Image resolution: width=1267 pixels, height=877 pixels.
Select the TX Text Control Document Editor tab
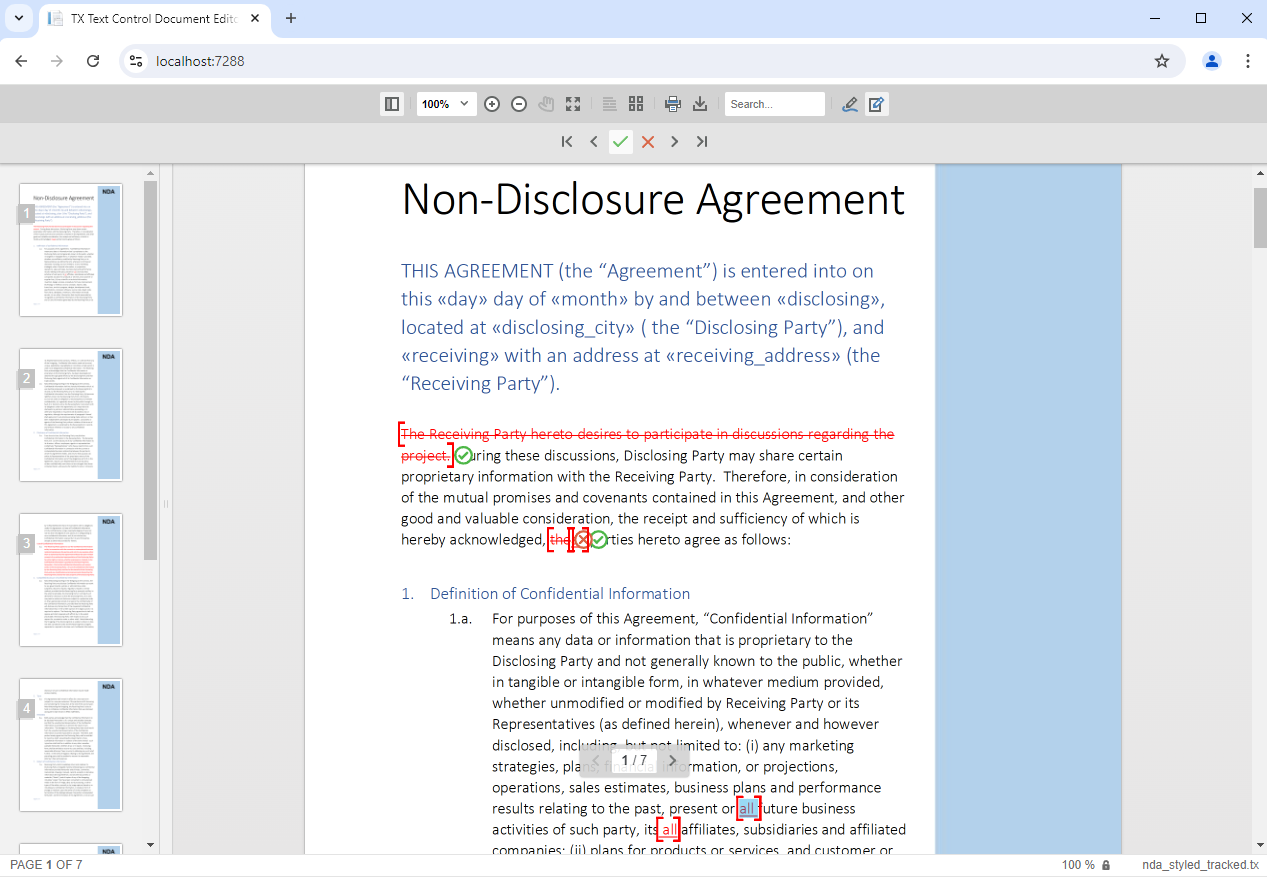coord(155,19)
